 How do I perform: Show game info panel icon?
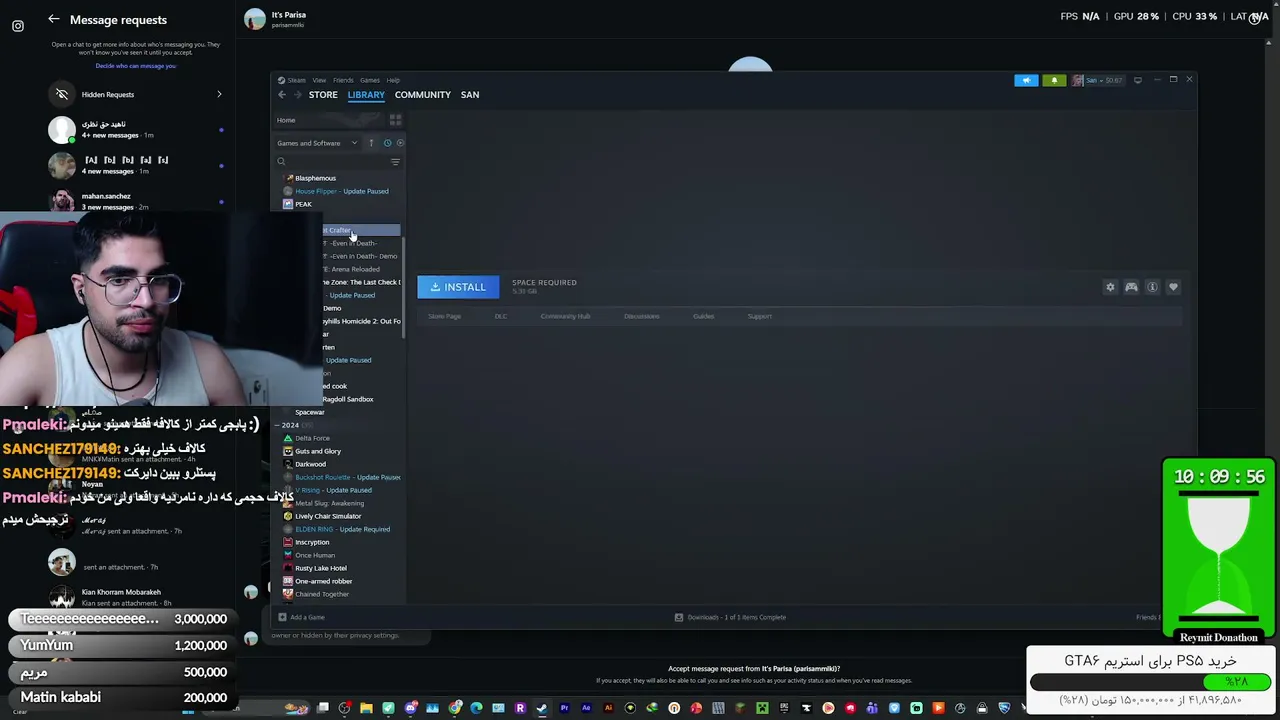(1152, 287)
